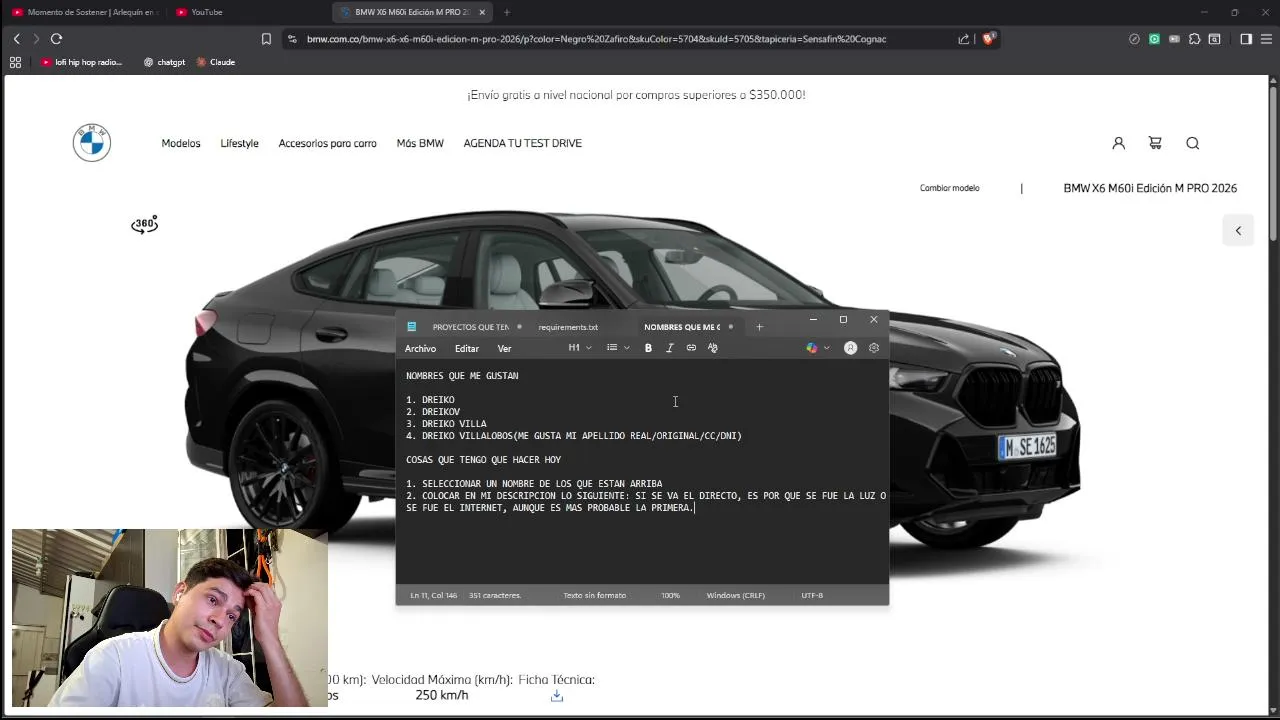Apply bold formatting in Notepad

pyautogui.click(x=648, y=348)
